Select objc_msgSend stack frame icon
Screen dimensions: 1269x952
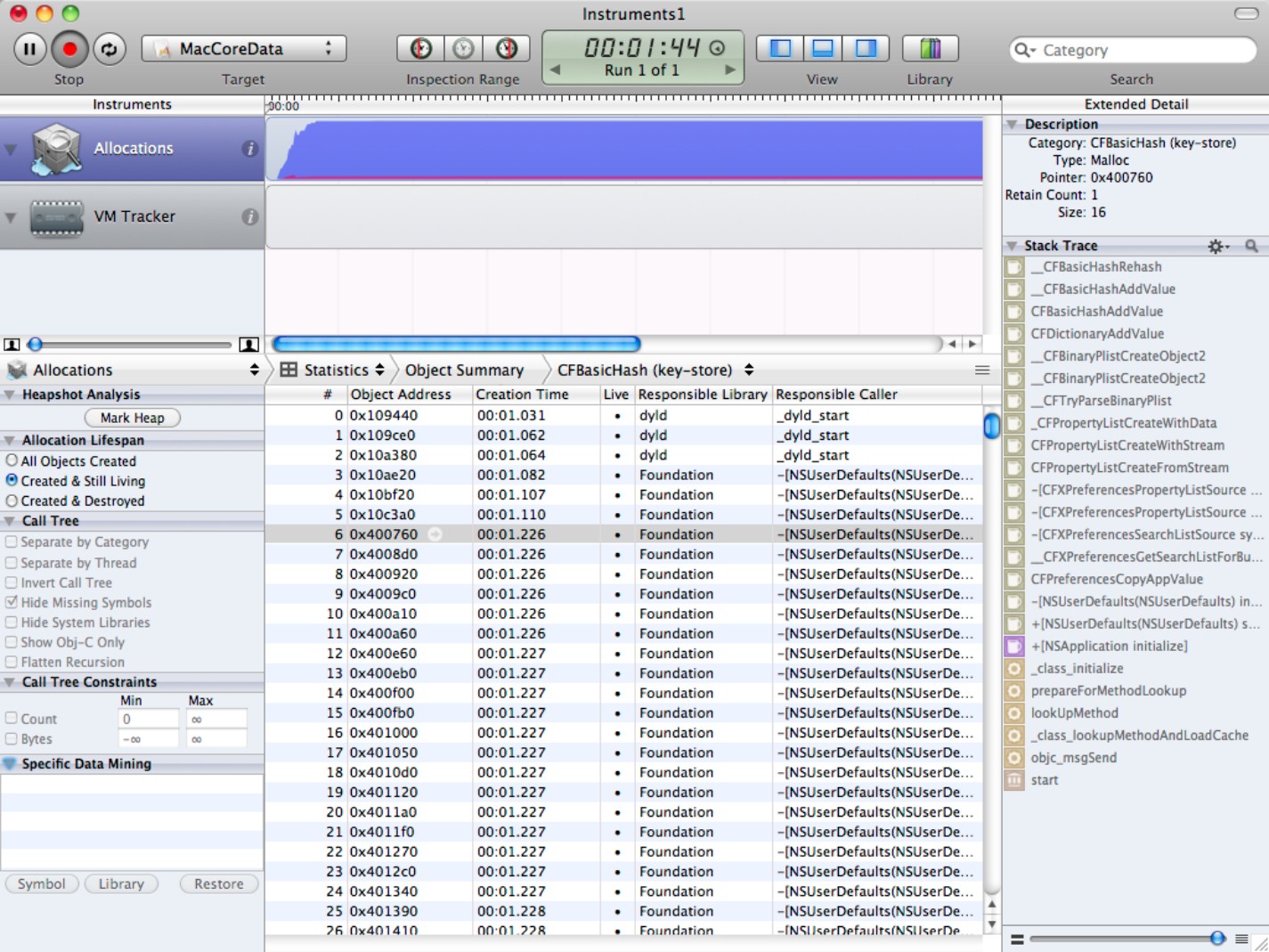pos(1014,758)
